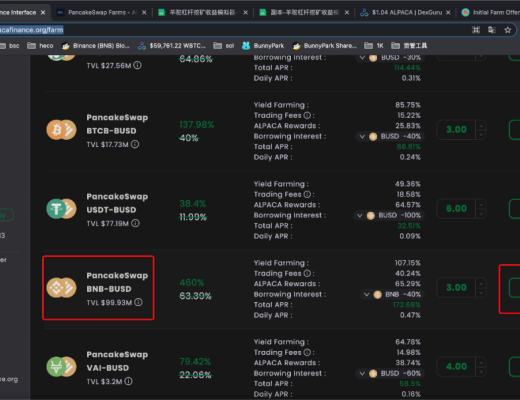The height and width of the screenshot is (400, 520).
Task: Click the 107.15% Yield Farming value
Action: [x=408, y=263]
